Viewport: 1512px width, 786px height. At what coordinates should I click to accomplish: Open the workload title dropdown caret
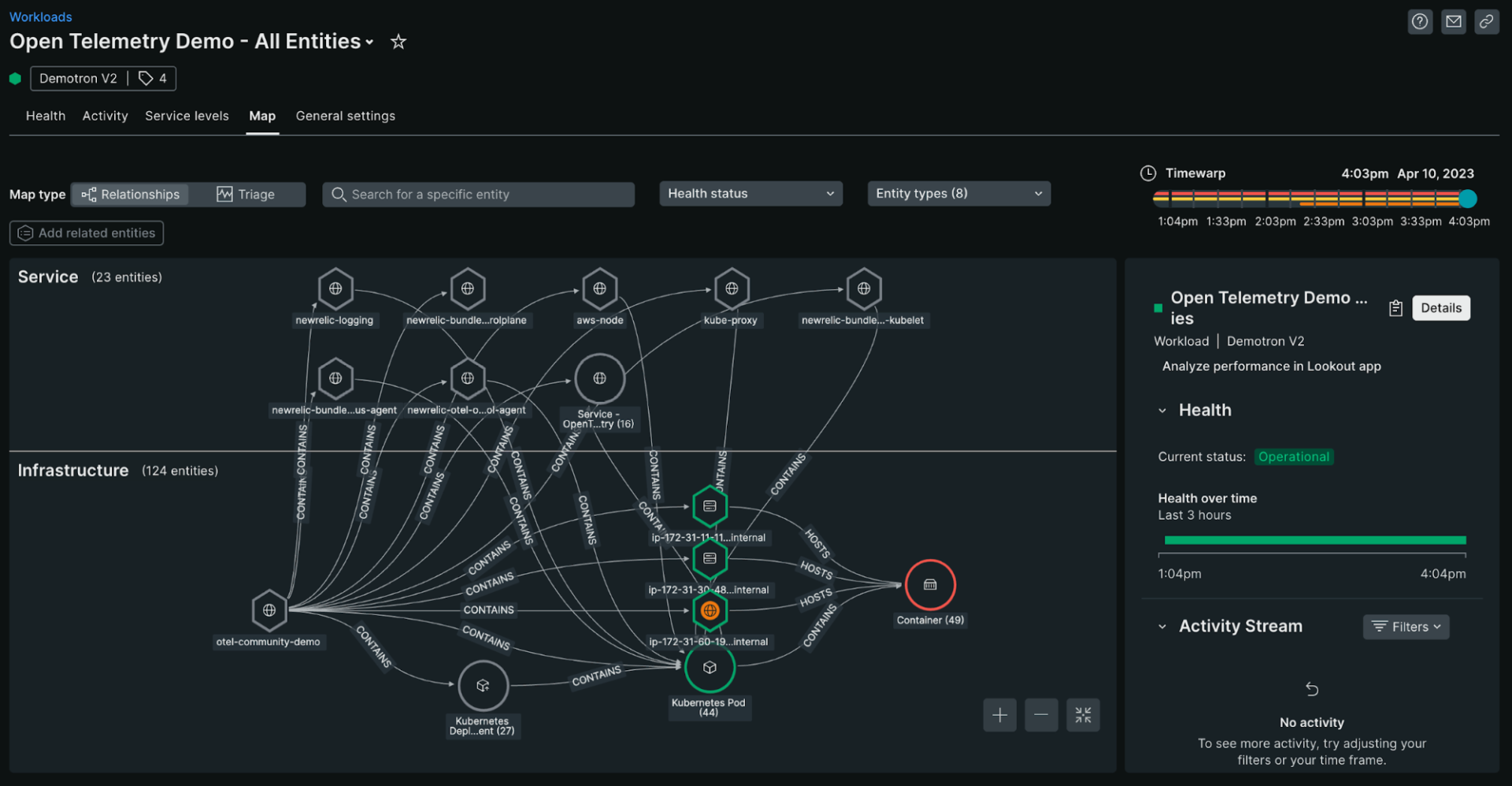pos(369,43)
